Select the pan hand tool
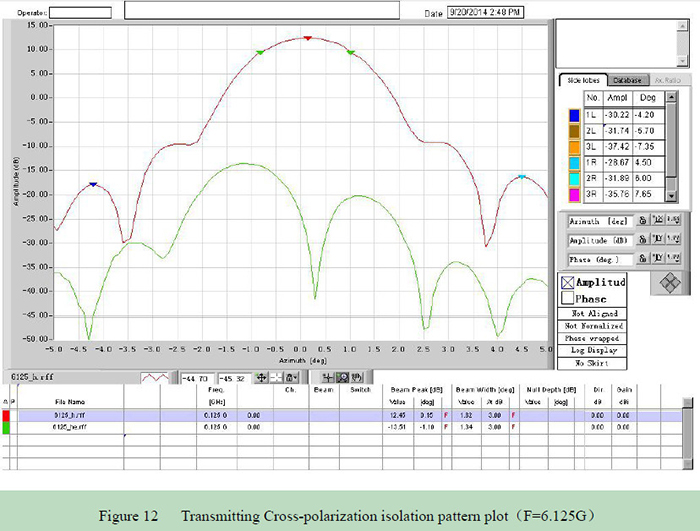Screen dimensions: 700x531 pos(357,378)
